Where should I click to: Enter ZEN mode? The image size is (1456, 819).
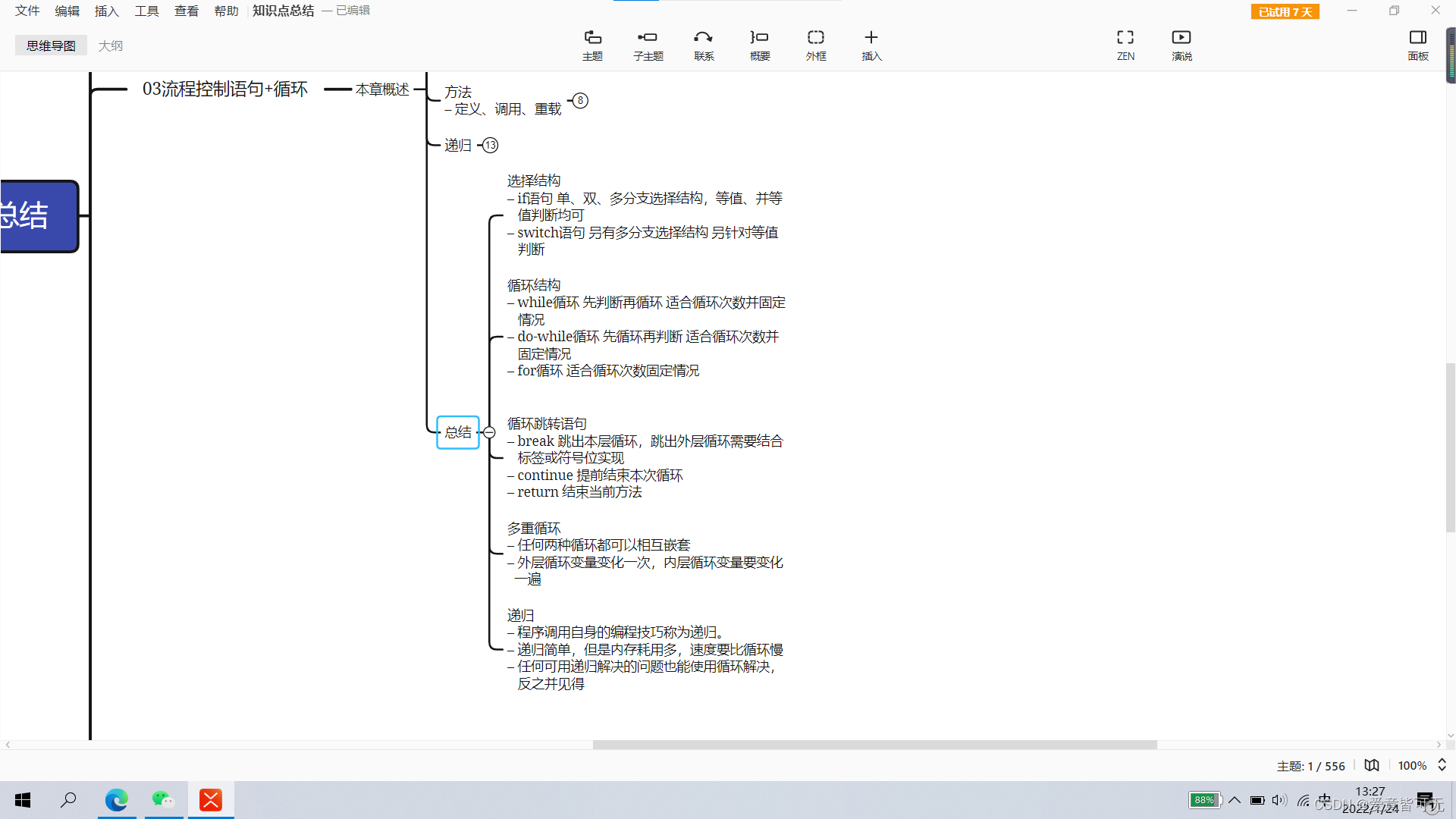pyautogui.click(x=1125, y=45)
